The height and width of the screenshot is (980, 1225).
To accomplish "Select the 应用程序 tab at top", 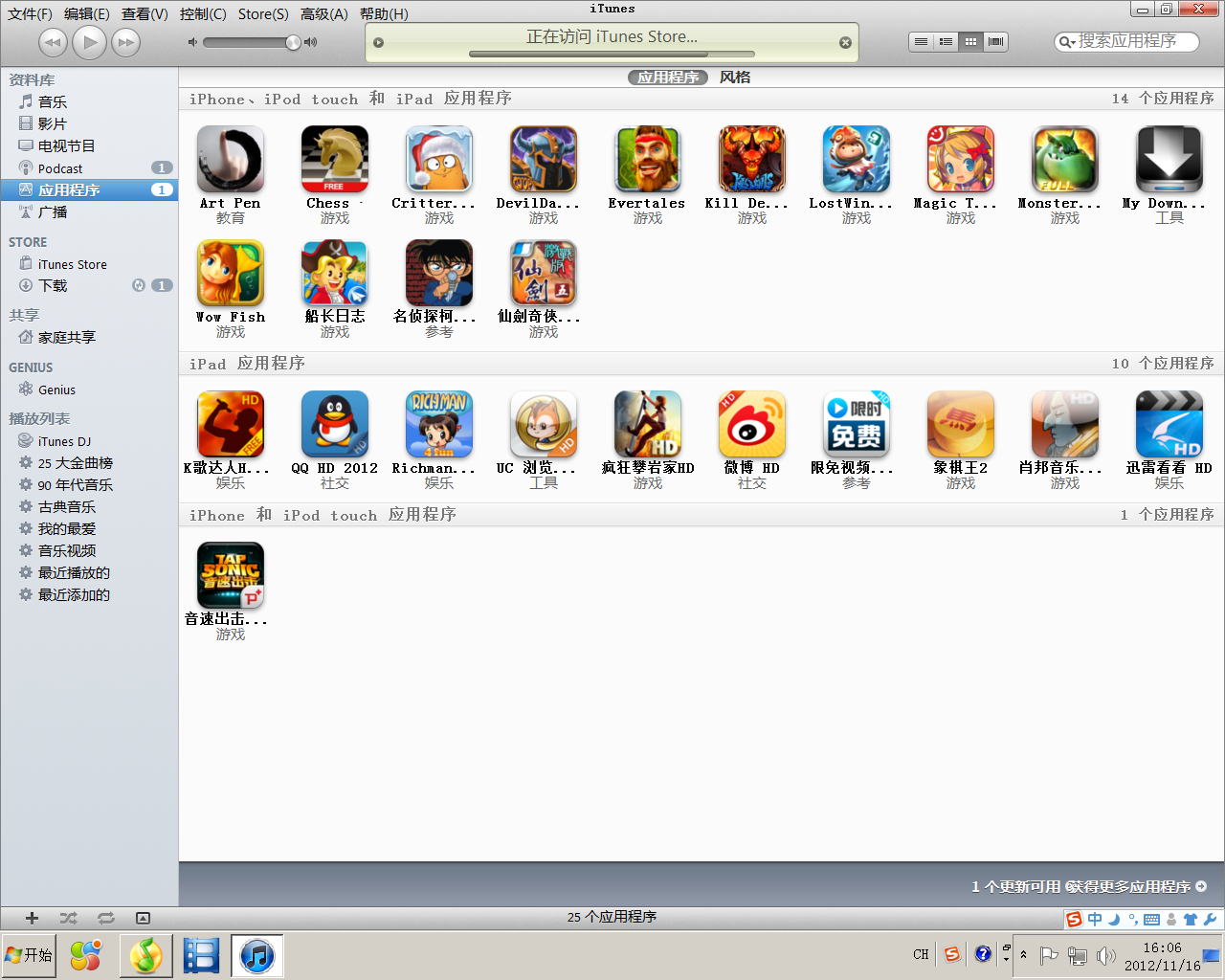I will click(668, 78).
